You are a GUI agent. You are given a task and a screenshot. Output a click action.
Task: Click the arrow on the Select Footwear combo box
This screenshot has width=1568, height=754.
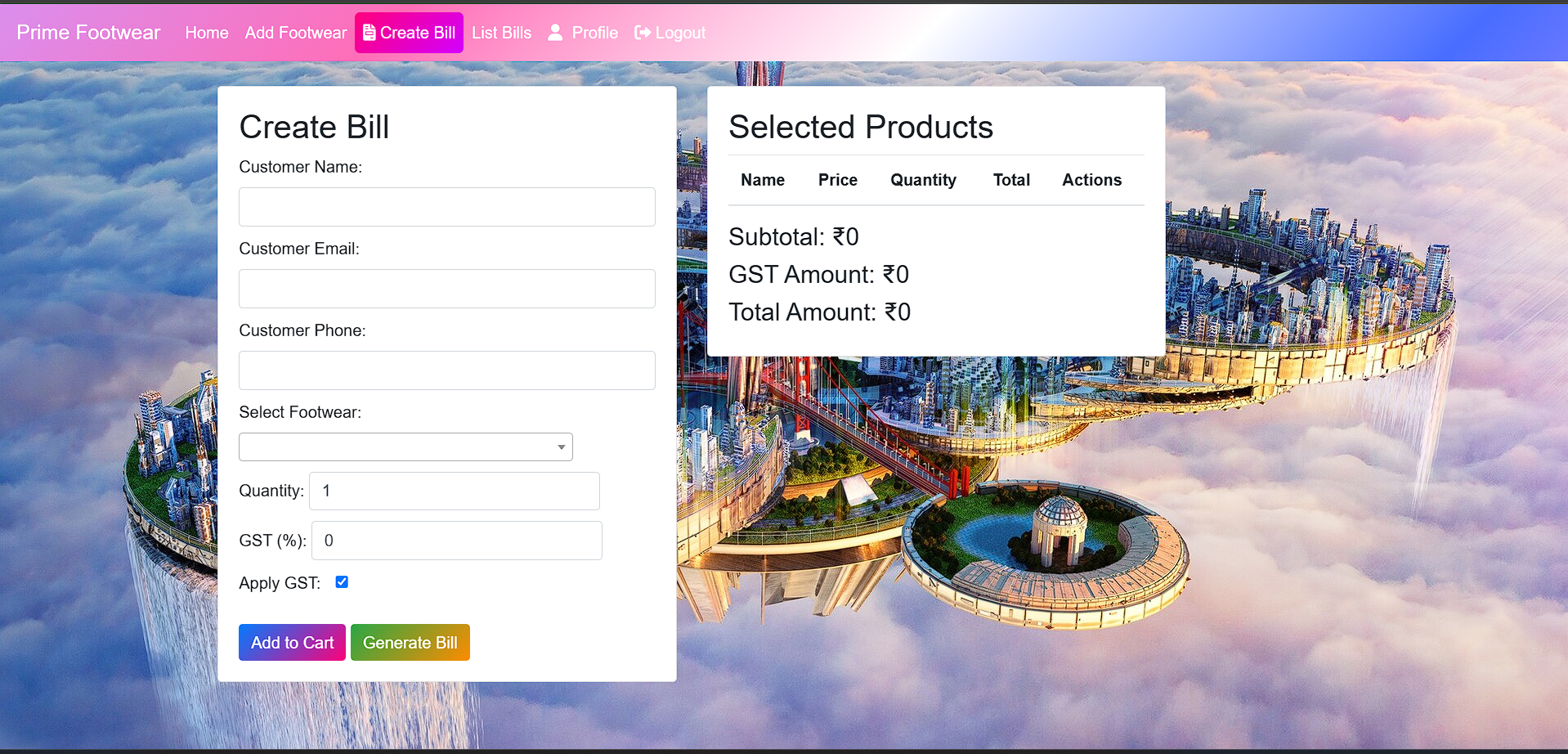click(561, 447)
